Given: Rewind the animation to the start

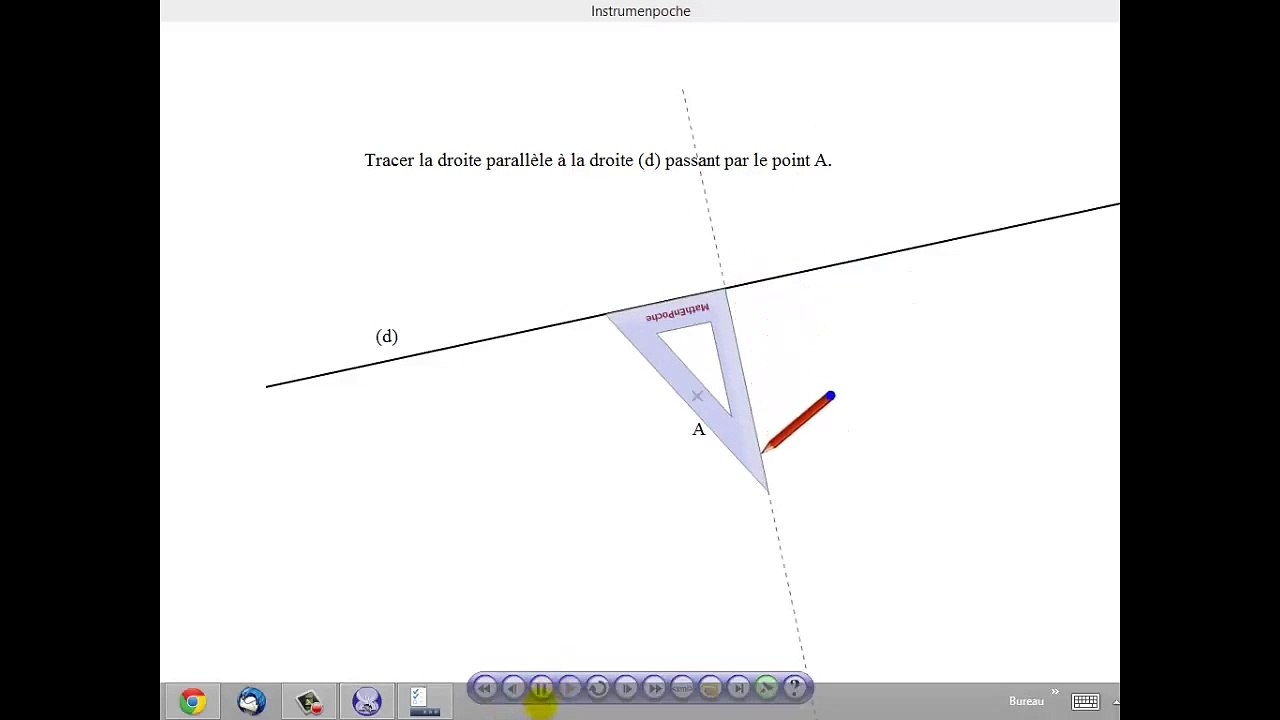Looking at the screenshot, I should (485, 688).
